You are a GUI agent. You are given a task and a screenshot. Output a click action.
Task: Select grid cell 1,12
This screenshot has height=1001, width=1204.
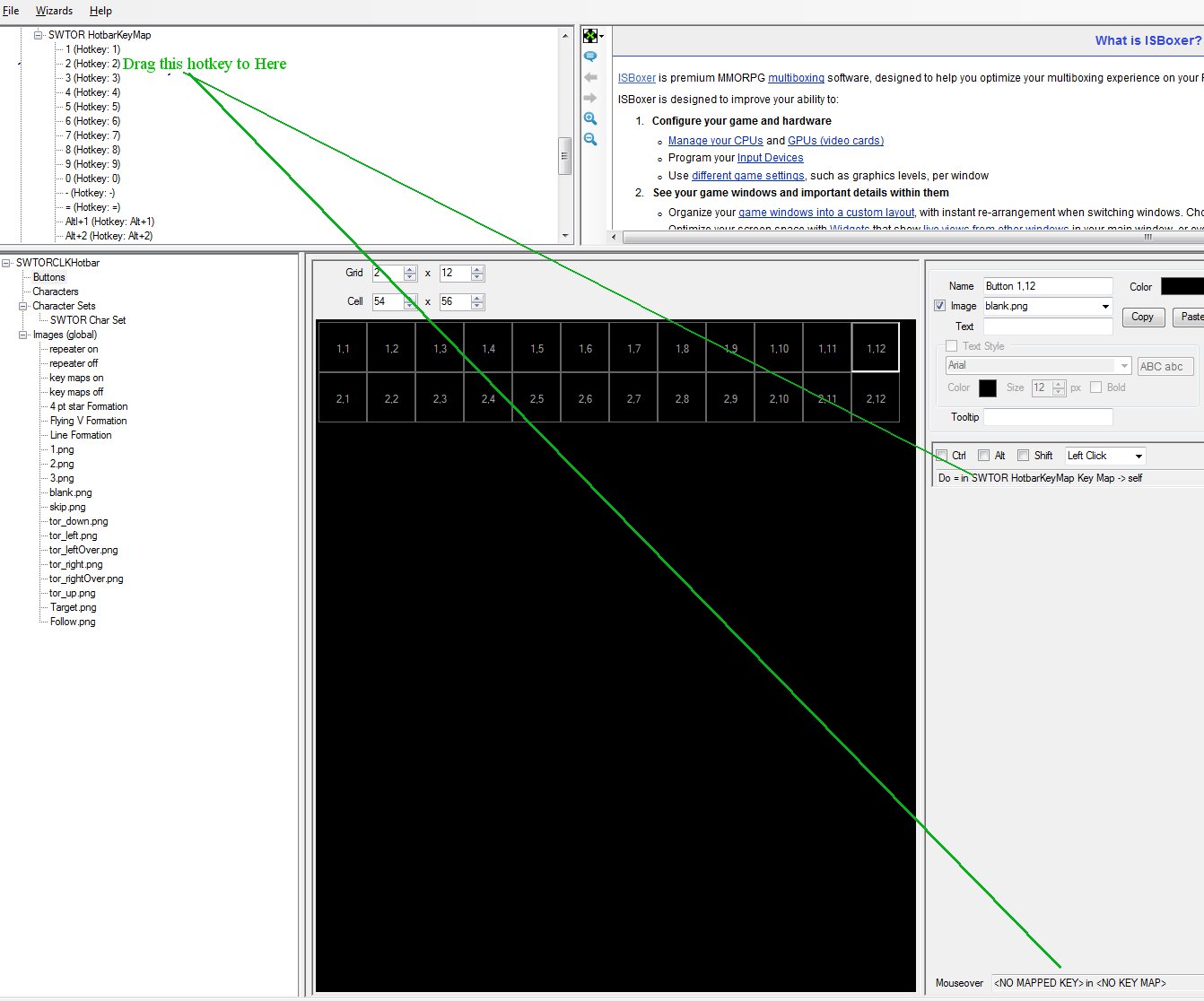pos(876,348)
